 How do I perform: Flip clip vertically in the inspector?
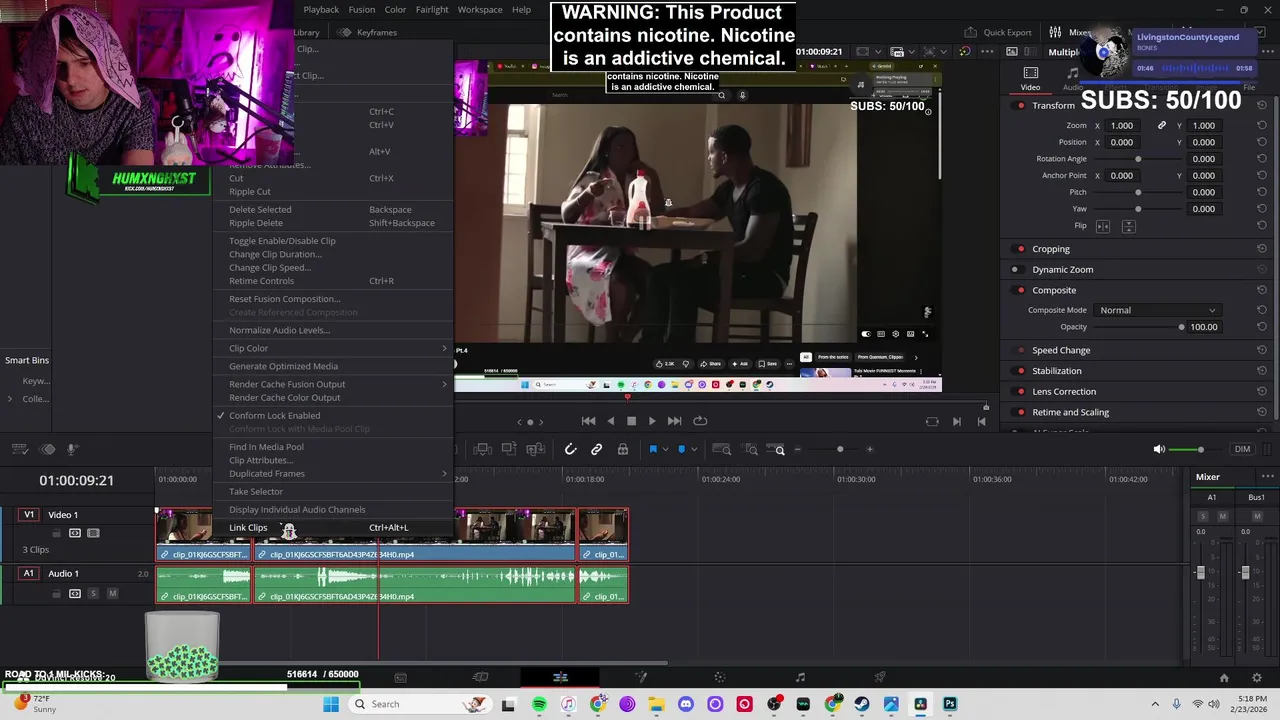1128,227
